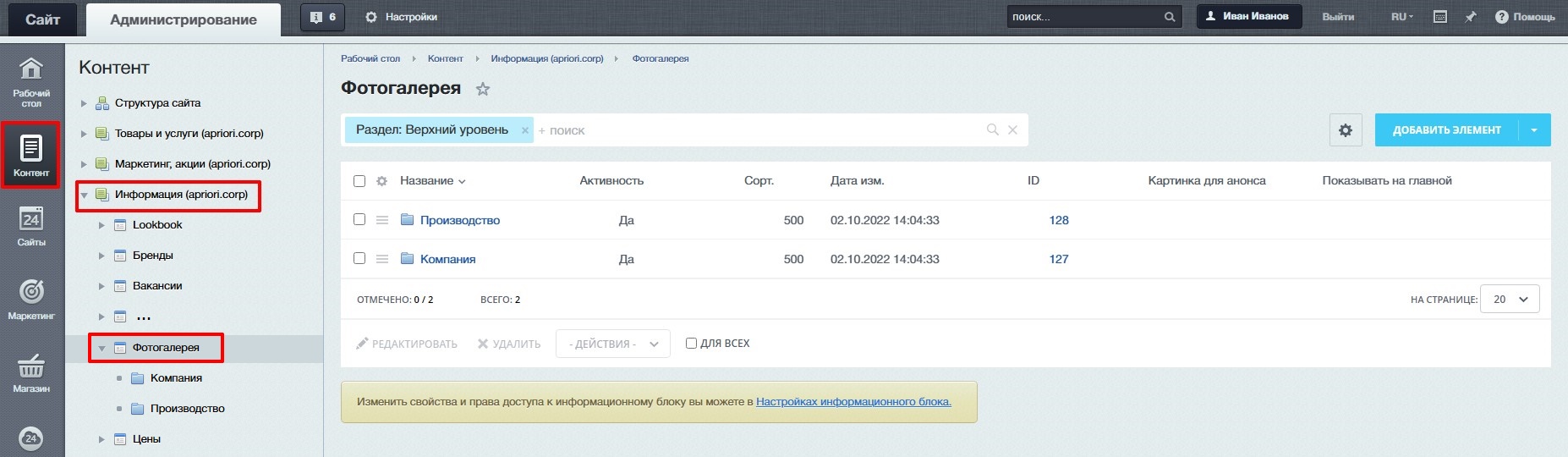Enable the Для всех checkbox
Image resolution: width=1568 pixels, height=457 pixels.
pos(691,344)
